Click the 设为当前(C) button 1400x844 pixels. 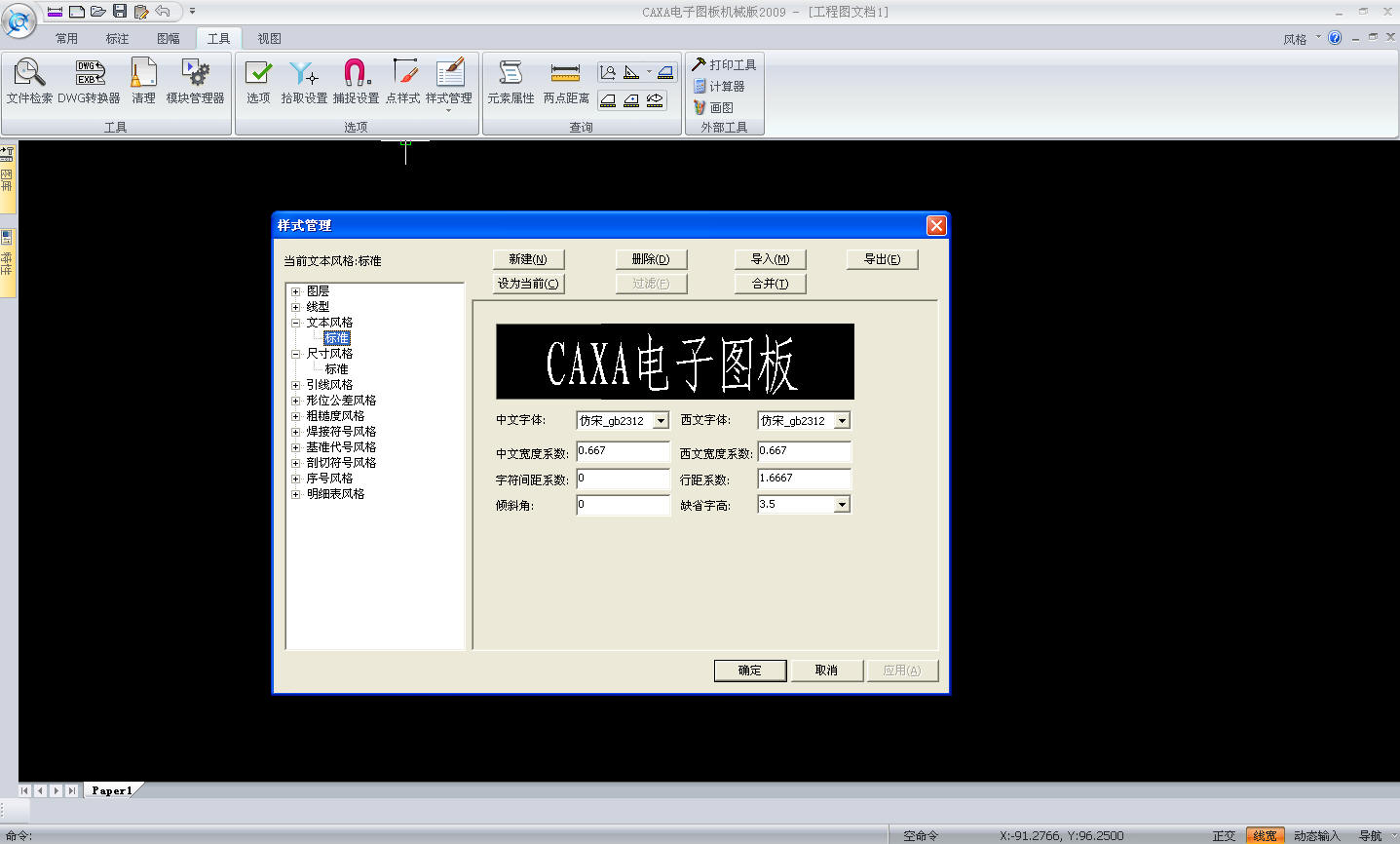(528, 284)
